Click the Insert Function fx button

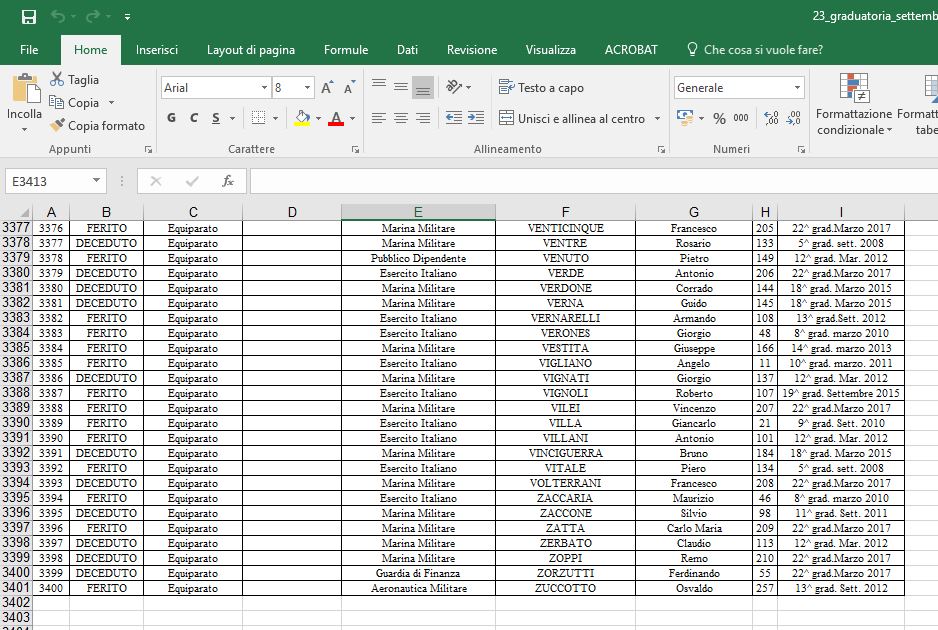228,181
